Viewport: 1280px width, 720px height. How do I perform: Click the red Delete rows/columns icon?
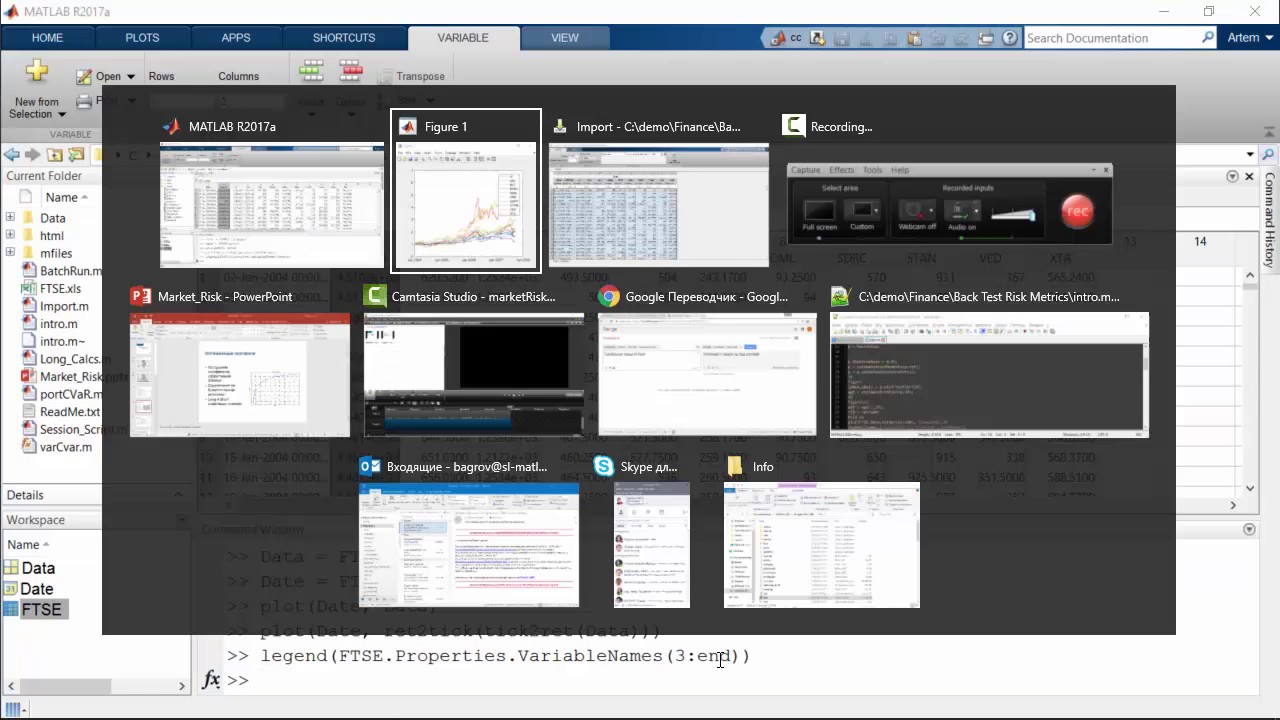click(x=351, y=69)
